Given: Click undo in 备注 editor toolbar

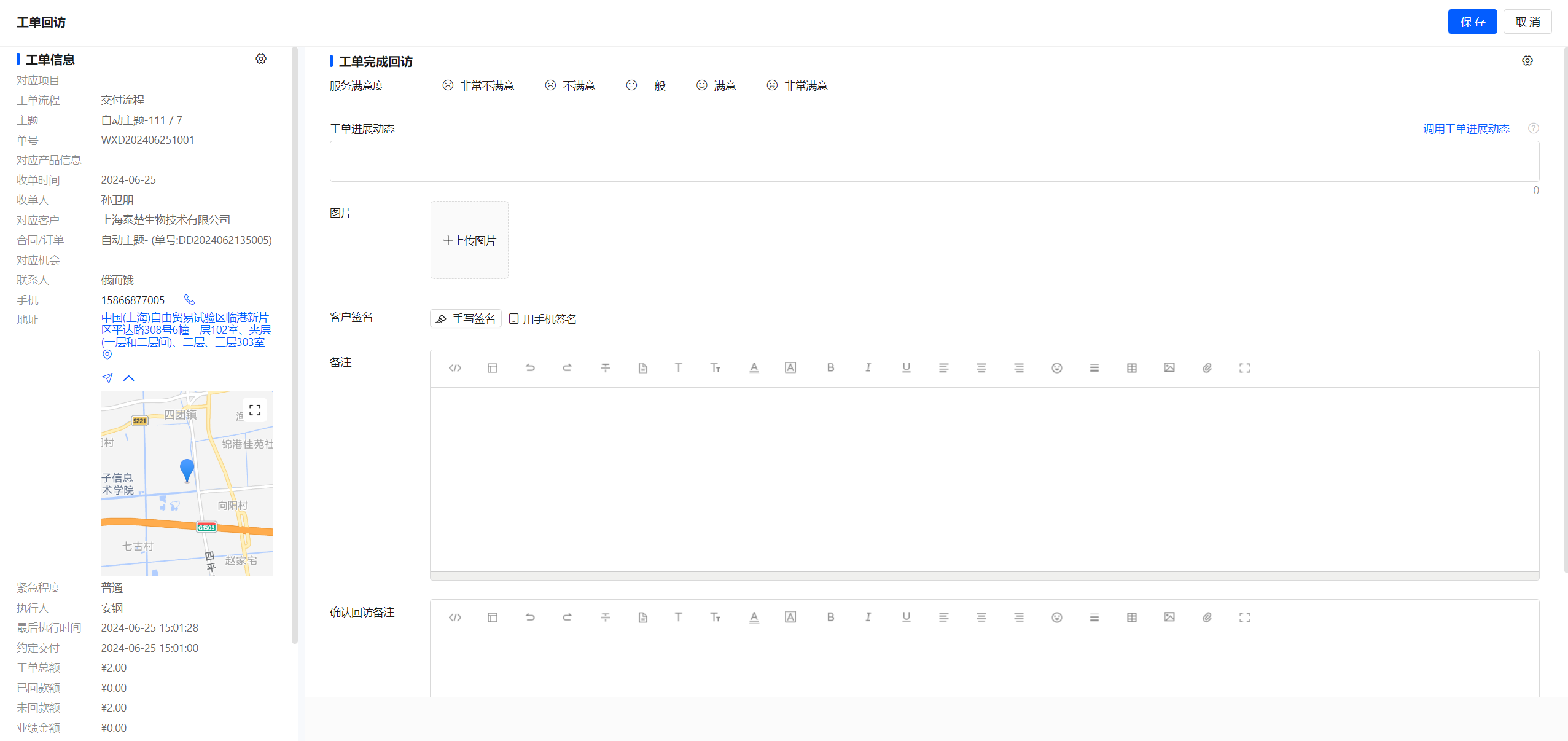Looking at the screenshot, I should [x=530, y=368].
